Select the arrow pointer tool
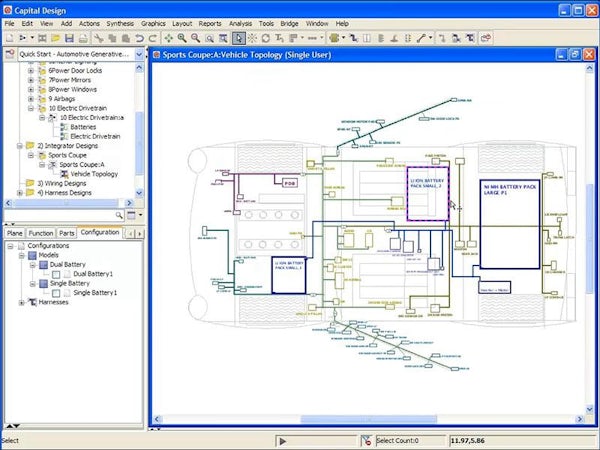The height and width of the screenshot is (450, 600). [239, 38]
